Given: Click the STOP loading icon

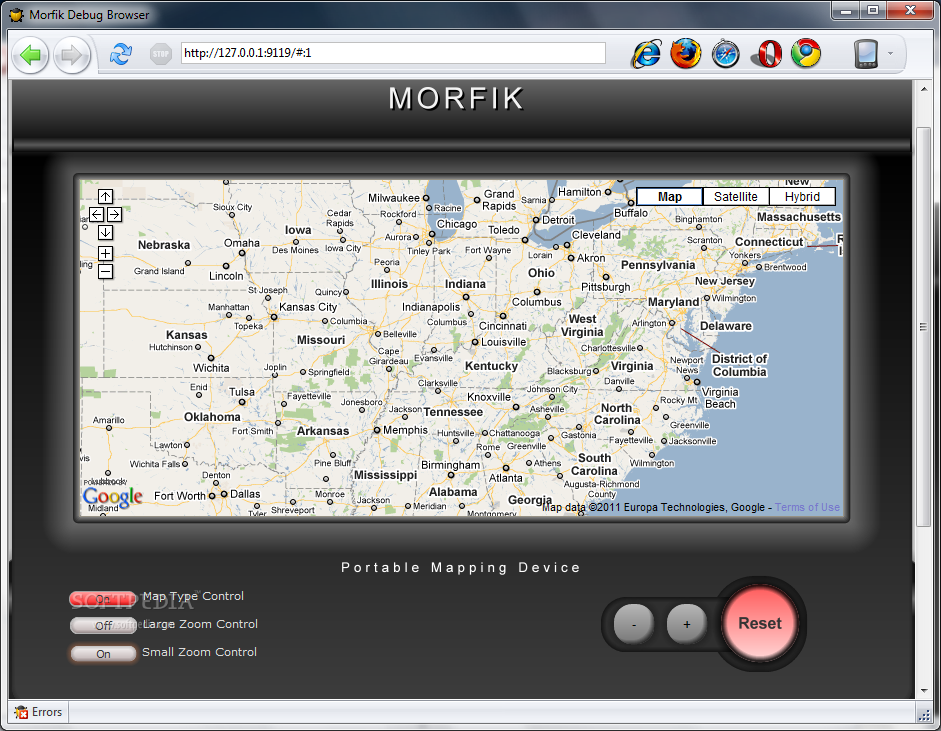Looking at the screenshot, I should click(160, 54).
